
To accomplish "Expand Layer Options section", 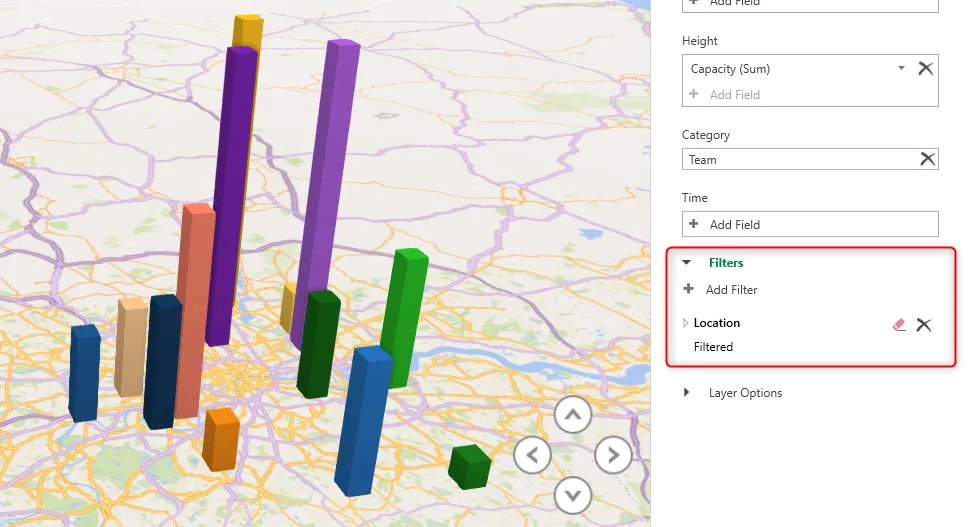I will (x=686, y=392).
